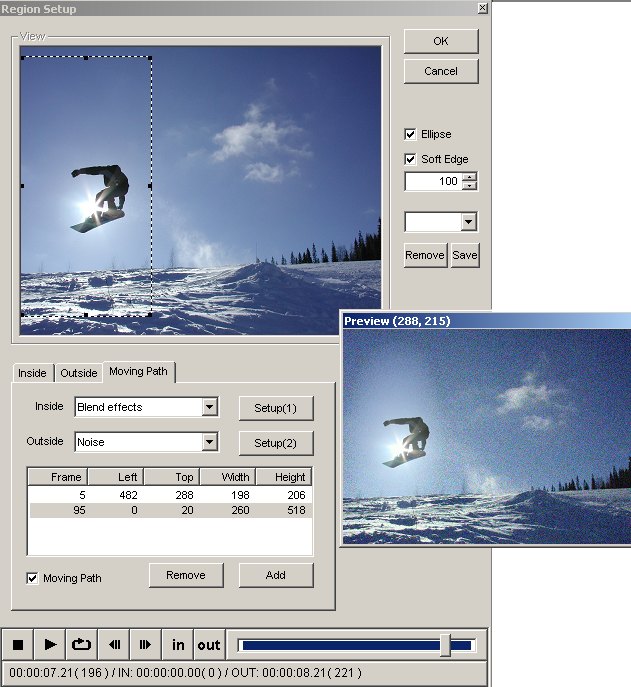Step forward one frame
The height and width of the screenshot is (687, 631).
click(x=145, y=645)
